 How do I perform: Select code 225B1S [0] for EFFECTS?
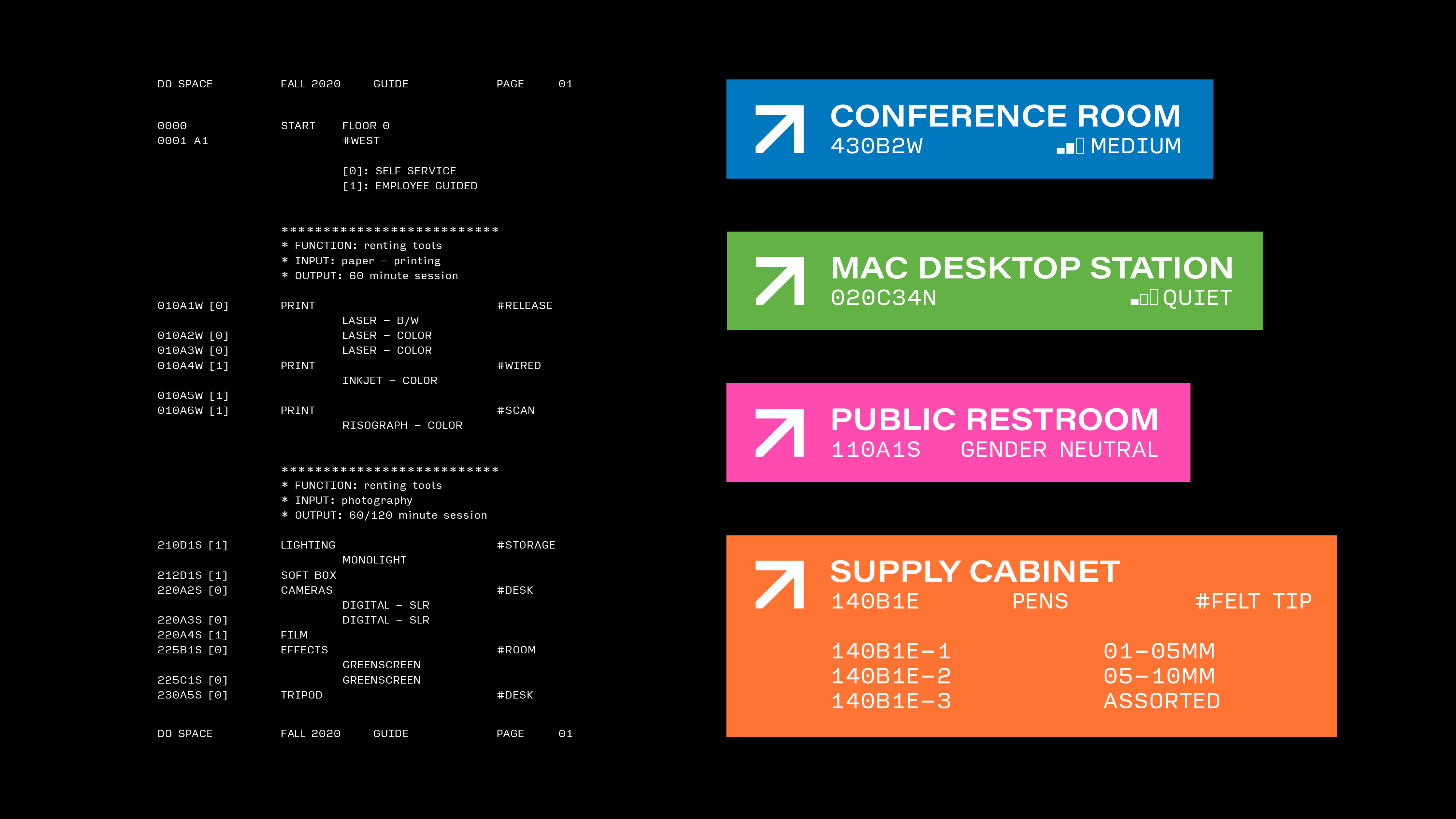click(x=192, y=650)
